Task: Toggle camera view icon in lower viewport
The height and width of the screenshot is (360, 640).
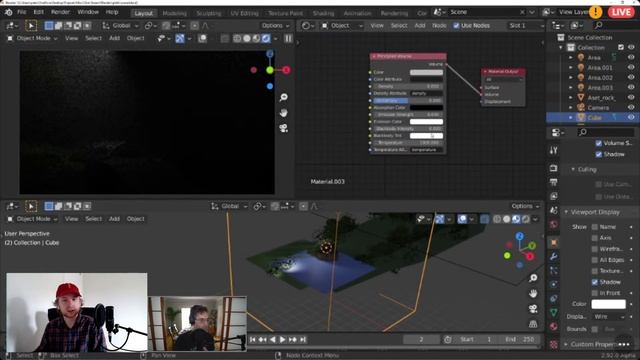Action: [x=533, y=309]
